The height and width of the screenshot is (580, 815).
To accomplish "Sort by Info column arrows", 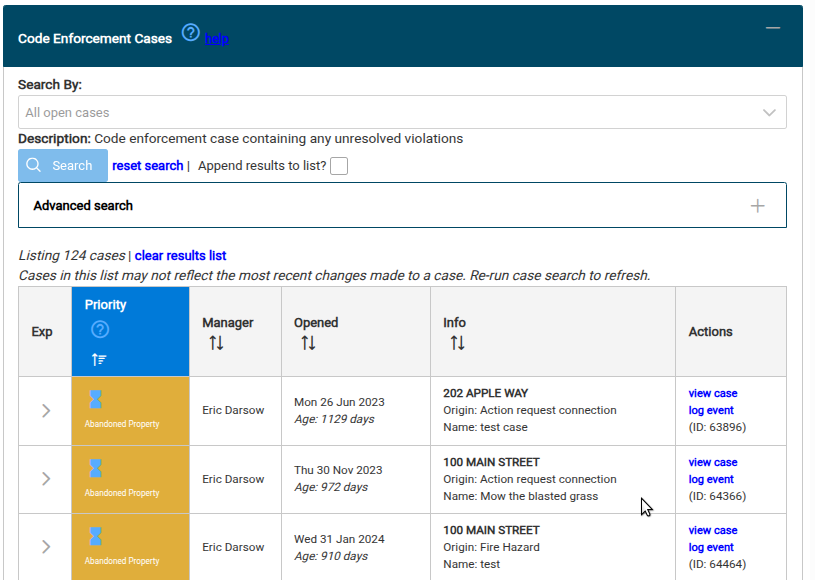I will (x=457, y=343).
